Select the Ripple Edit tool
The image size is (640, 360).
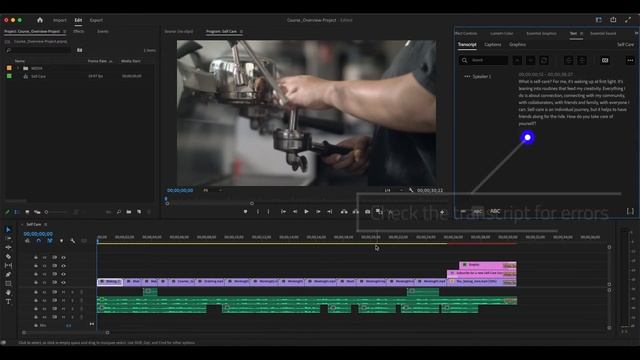(x=8, y=248)
